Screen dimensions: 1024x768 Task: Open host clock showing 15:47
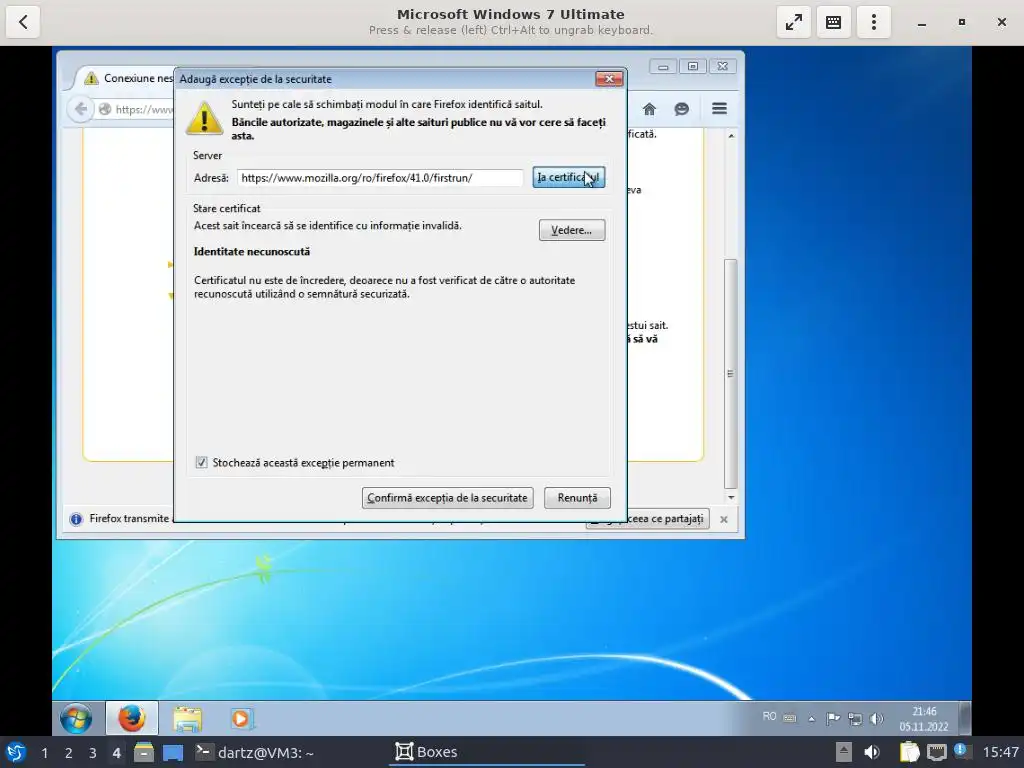pos(1000,752)
